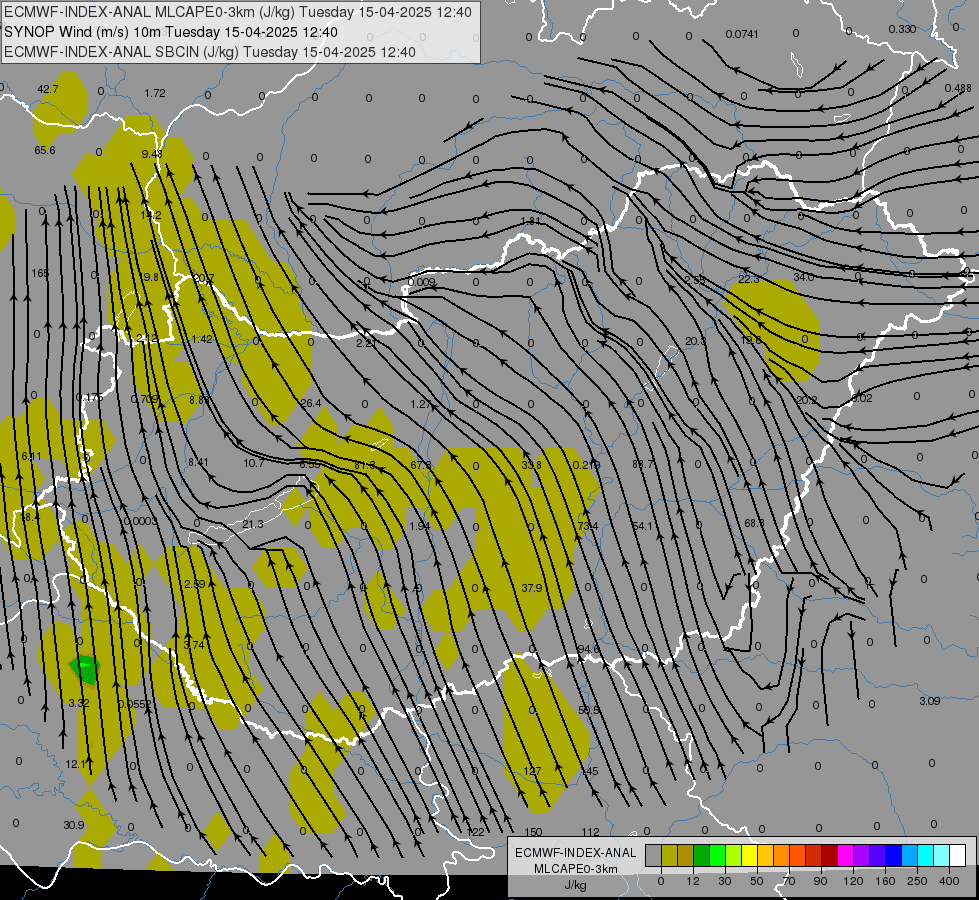Click the magenta legend swatch before 120

click(x=845, y=855)
